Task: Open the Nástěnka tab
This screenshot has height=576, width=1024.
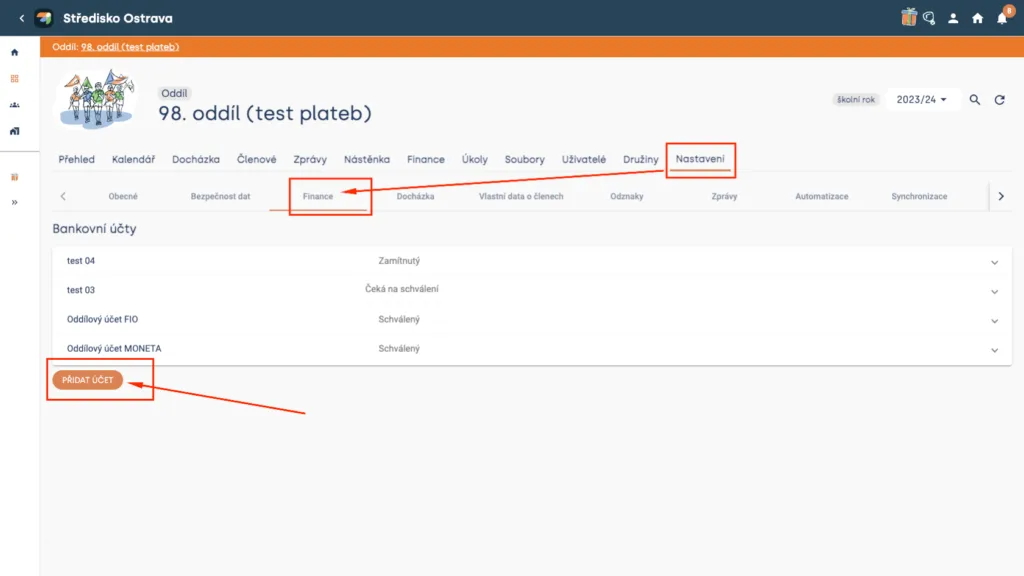Action: (x=367, y=159)
